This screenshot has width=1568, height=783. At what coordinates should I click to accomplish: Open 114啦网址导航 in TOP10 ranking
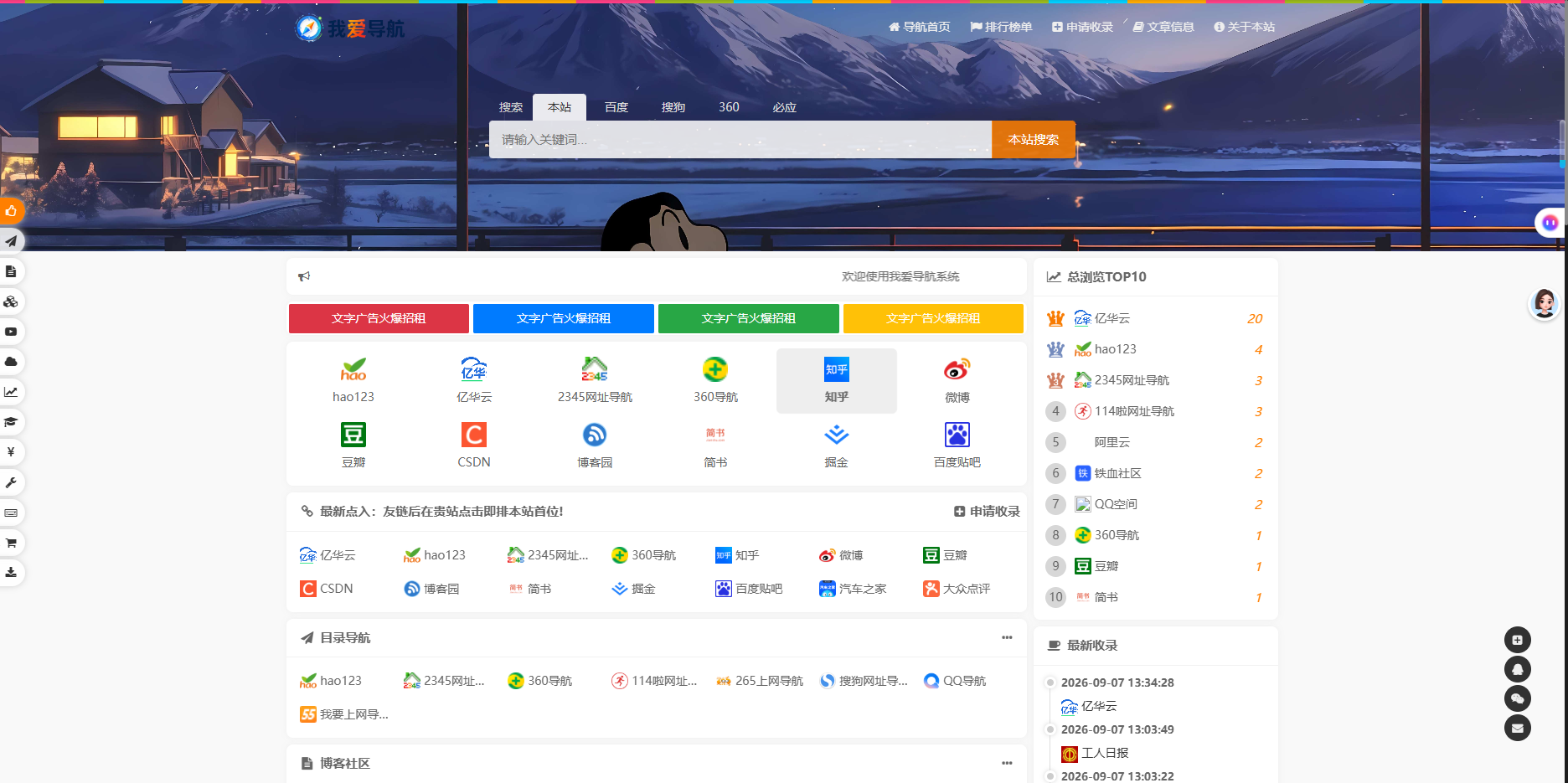coord(1125,411)
